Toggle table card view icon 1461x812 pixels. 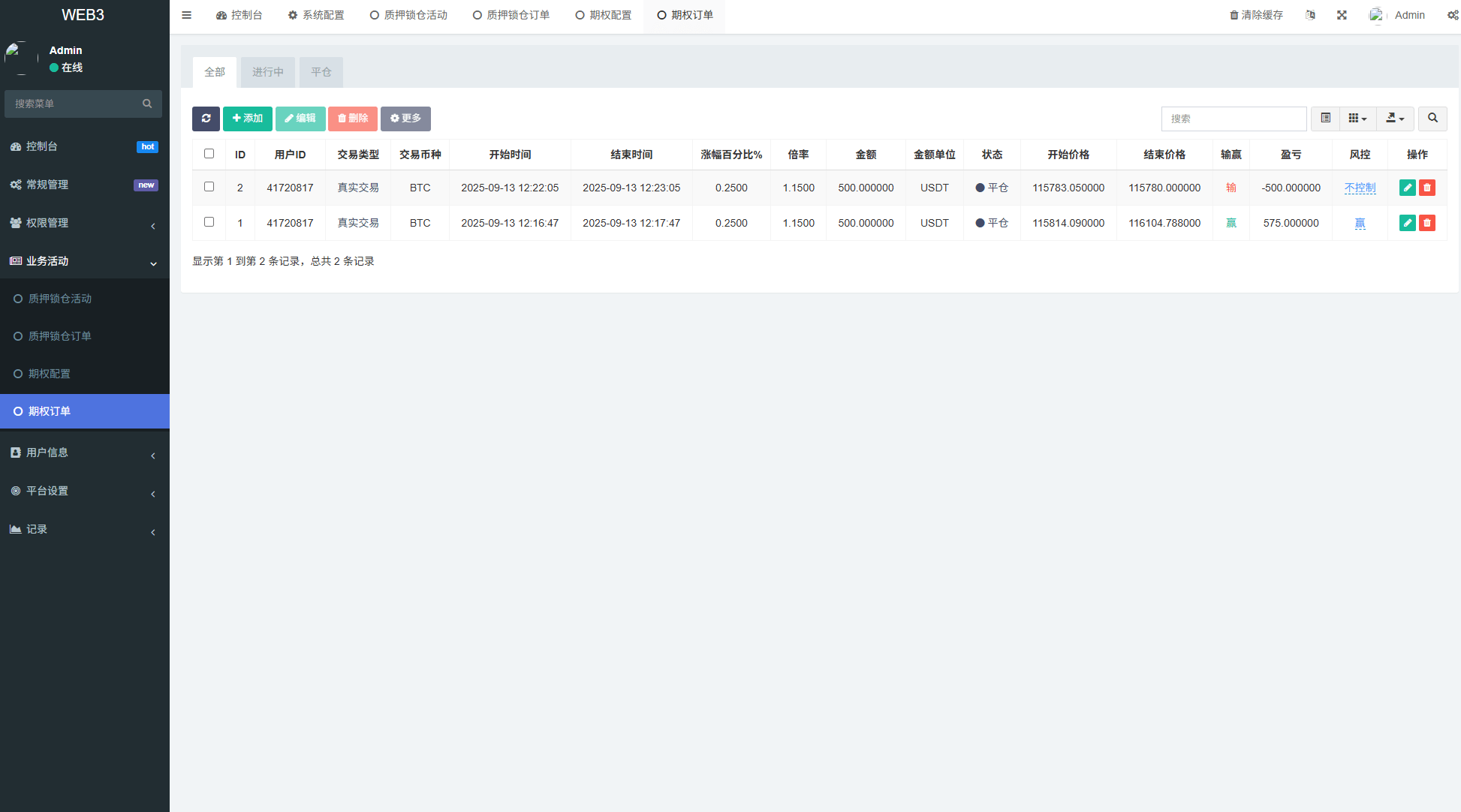click(x=1325, y=119)
